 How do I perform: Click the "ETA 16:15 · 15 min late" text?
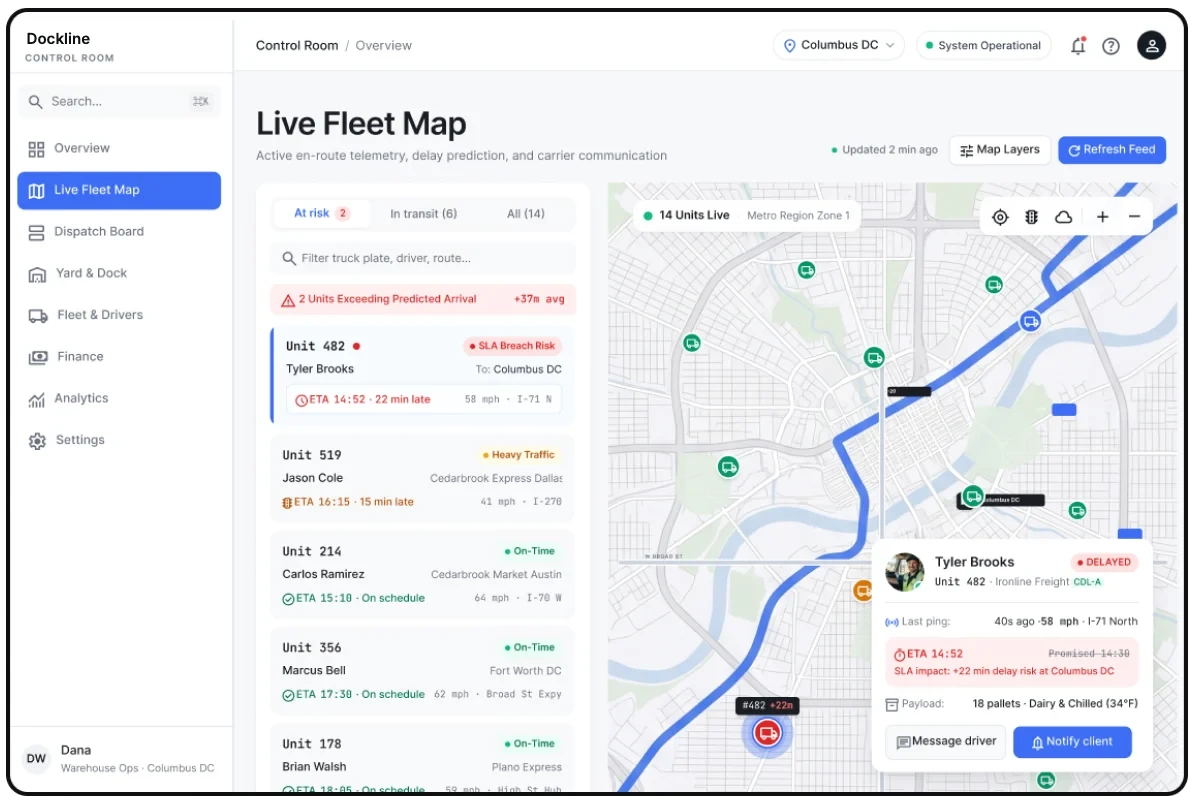pos(354,502)
